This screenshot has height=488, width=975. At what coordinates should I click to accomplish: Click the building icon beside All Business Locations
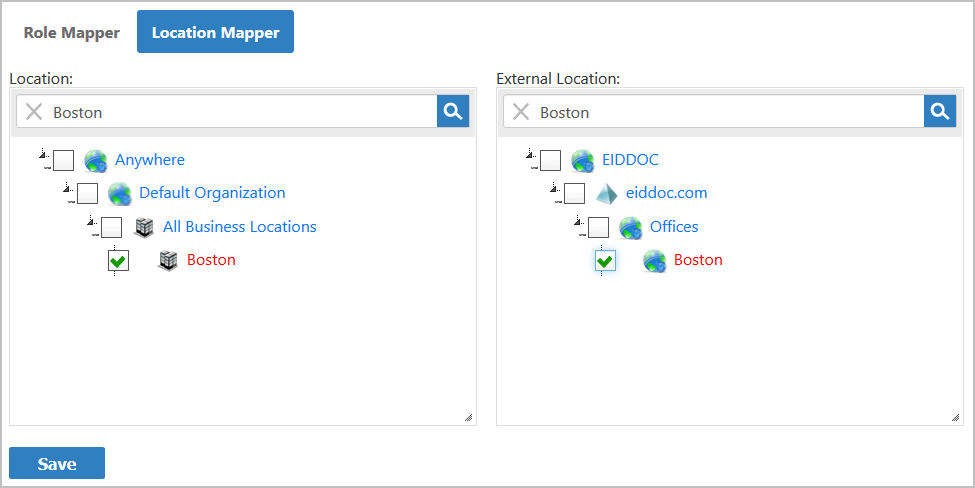pyautogui.click(x=145, y=227)
